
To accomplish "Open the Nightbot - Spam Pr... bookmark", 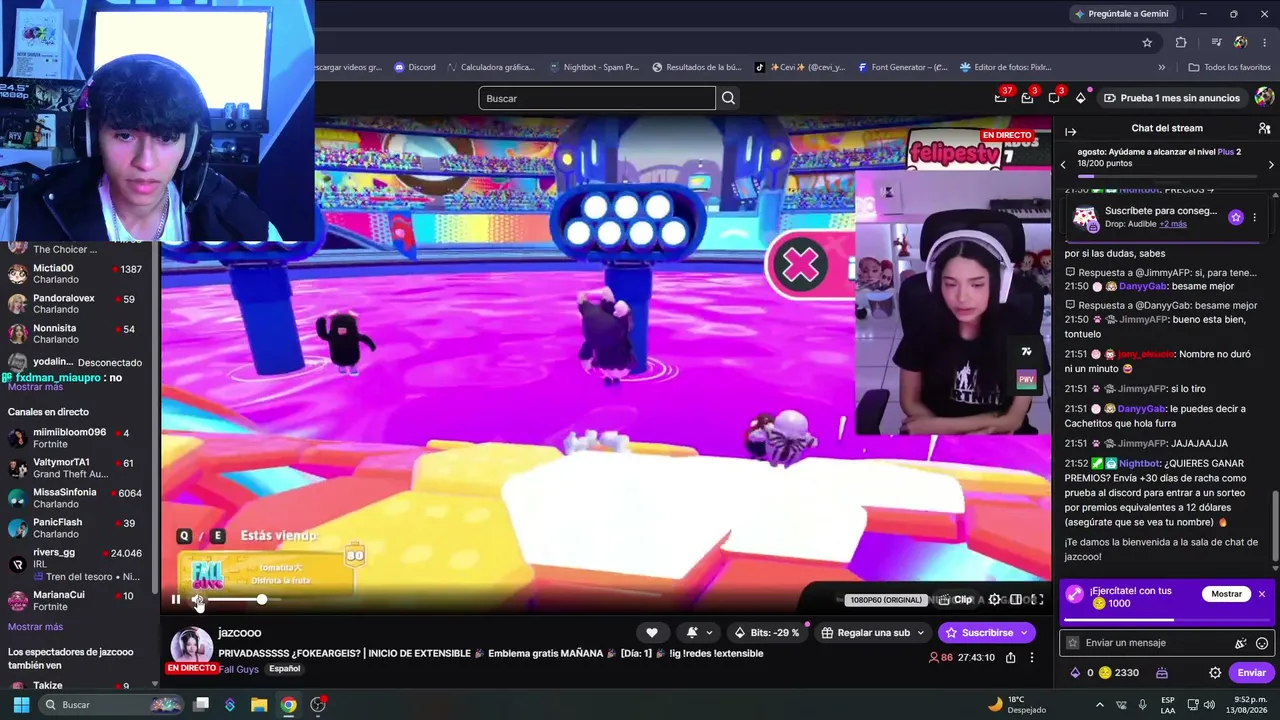I will (x=594, y=68).
